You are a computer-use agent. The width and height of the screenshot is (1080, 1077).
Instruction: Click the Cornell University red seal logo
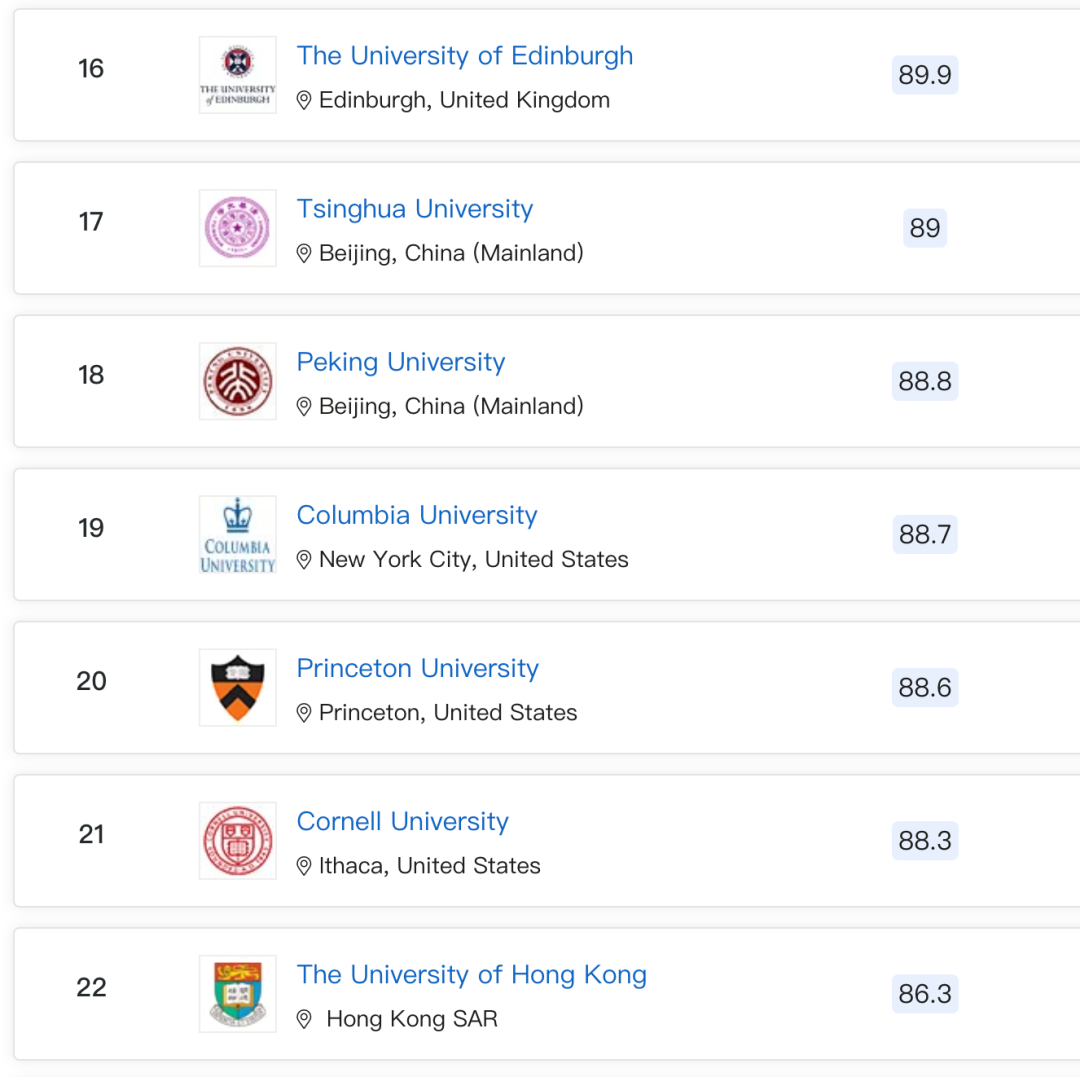pos(238,840)
